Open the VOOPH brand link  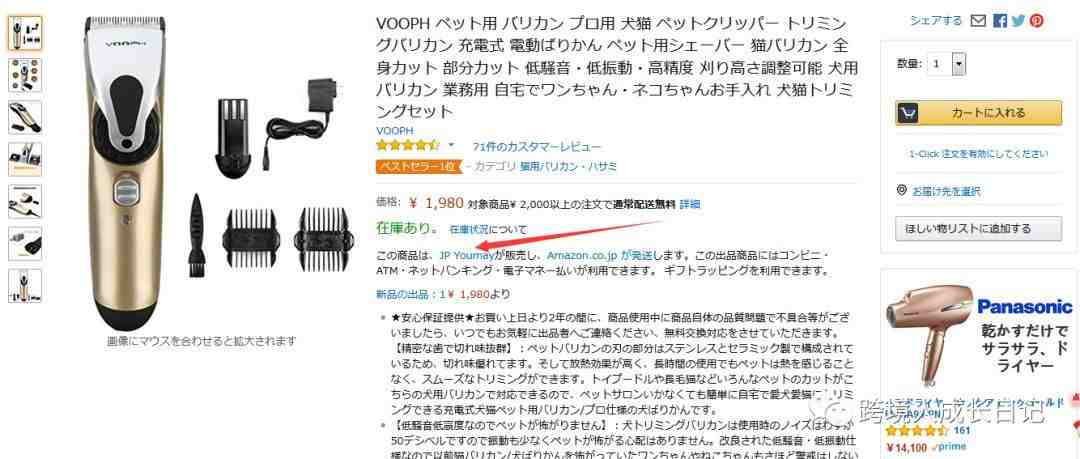(395, 130)
